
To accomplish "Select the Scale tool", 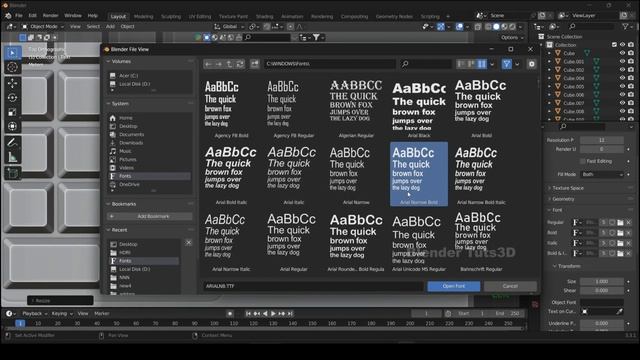I will [x=12, y=112].
